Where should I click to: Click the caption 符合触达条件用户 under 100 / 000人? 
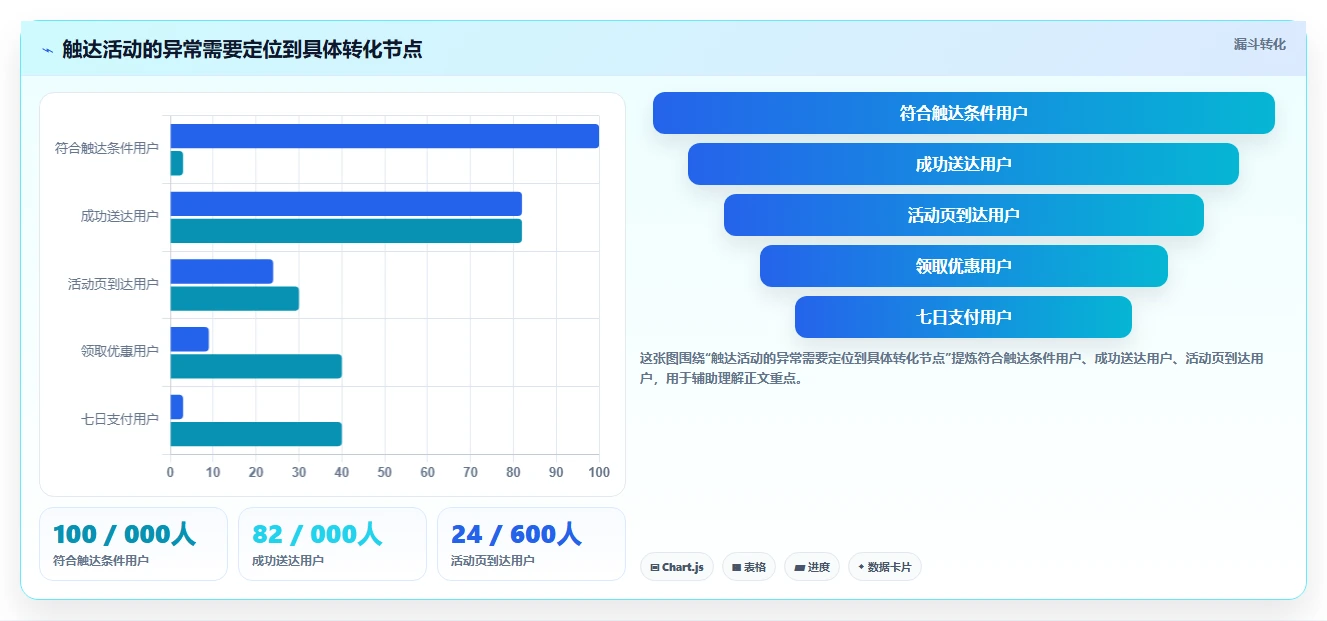pos(101,561)
